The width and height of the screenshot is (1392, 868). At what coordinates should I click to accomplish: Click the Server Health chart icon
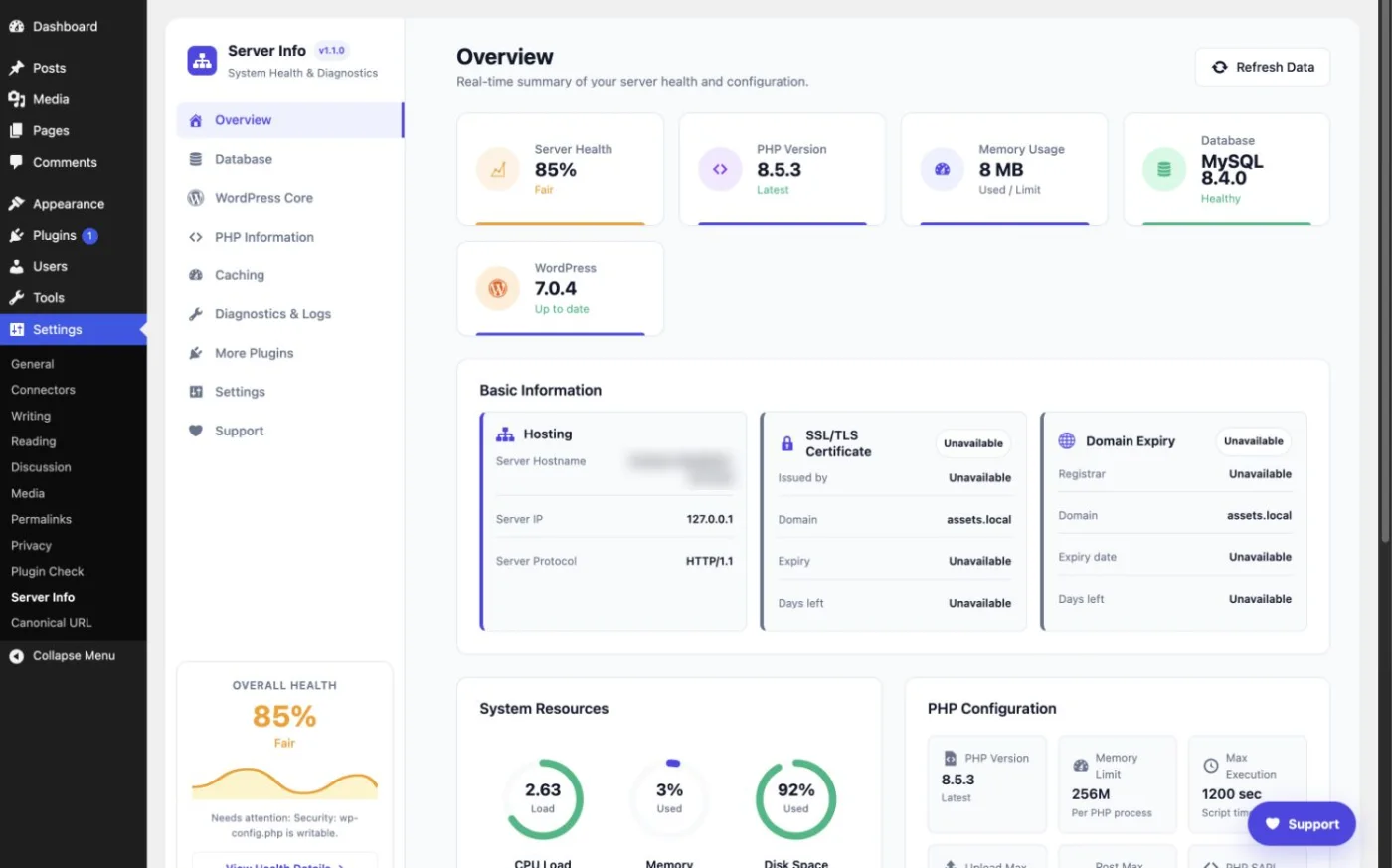498,169
